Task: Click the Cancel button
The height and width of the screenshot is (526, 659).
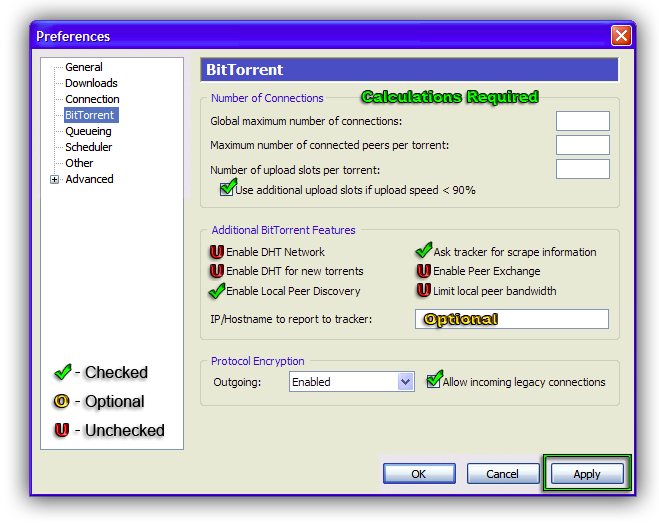Action: [503, 474]
